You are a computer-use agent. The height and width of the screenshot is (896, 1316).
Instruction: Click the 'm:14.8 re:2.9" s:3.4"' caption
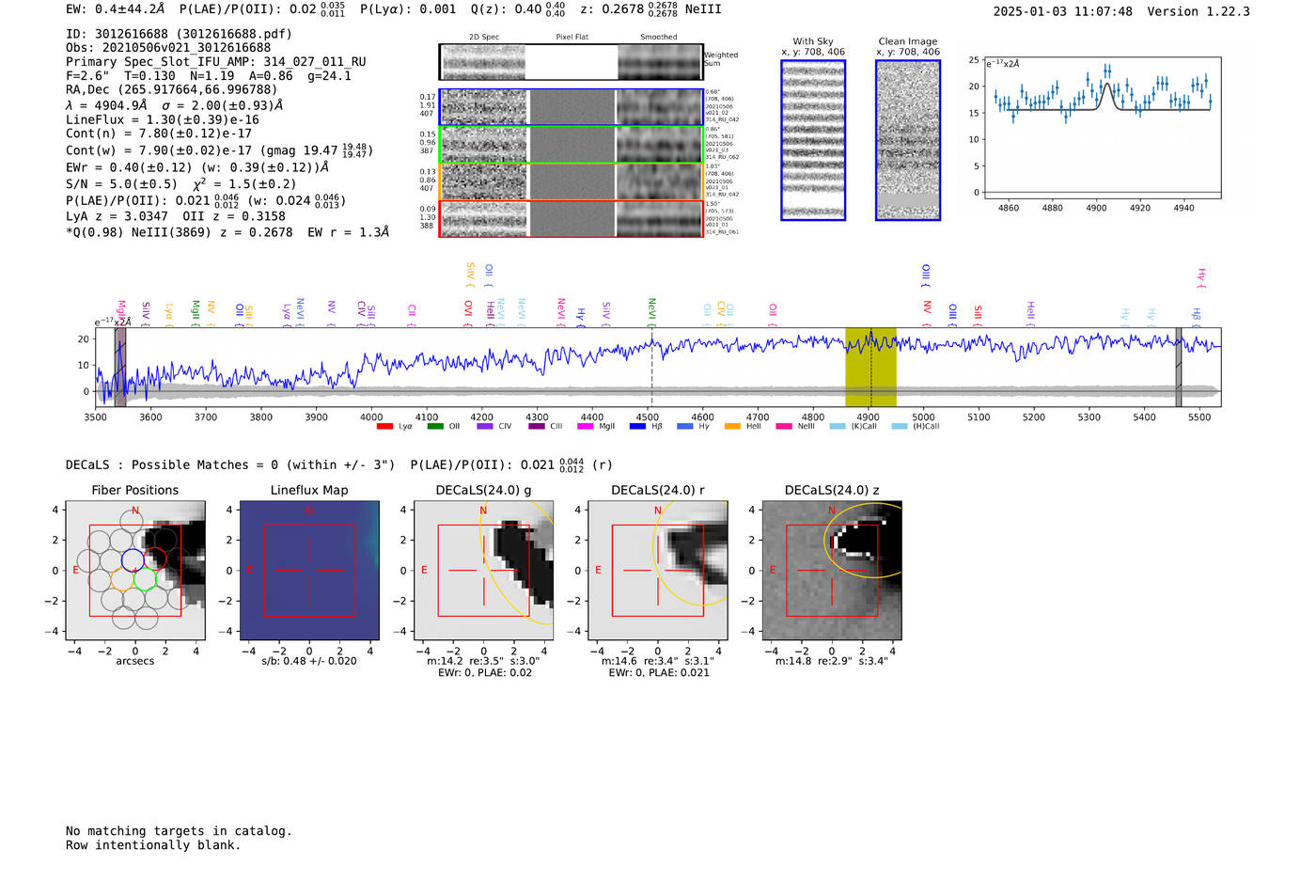832,661
